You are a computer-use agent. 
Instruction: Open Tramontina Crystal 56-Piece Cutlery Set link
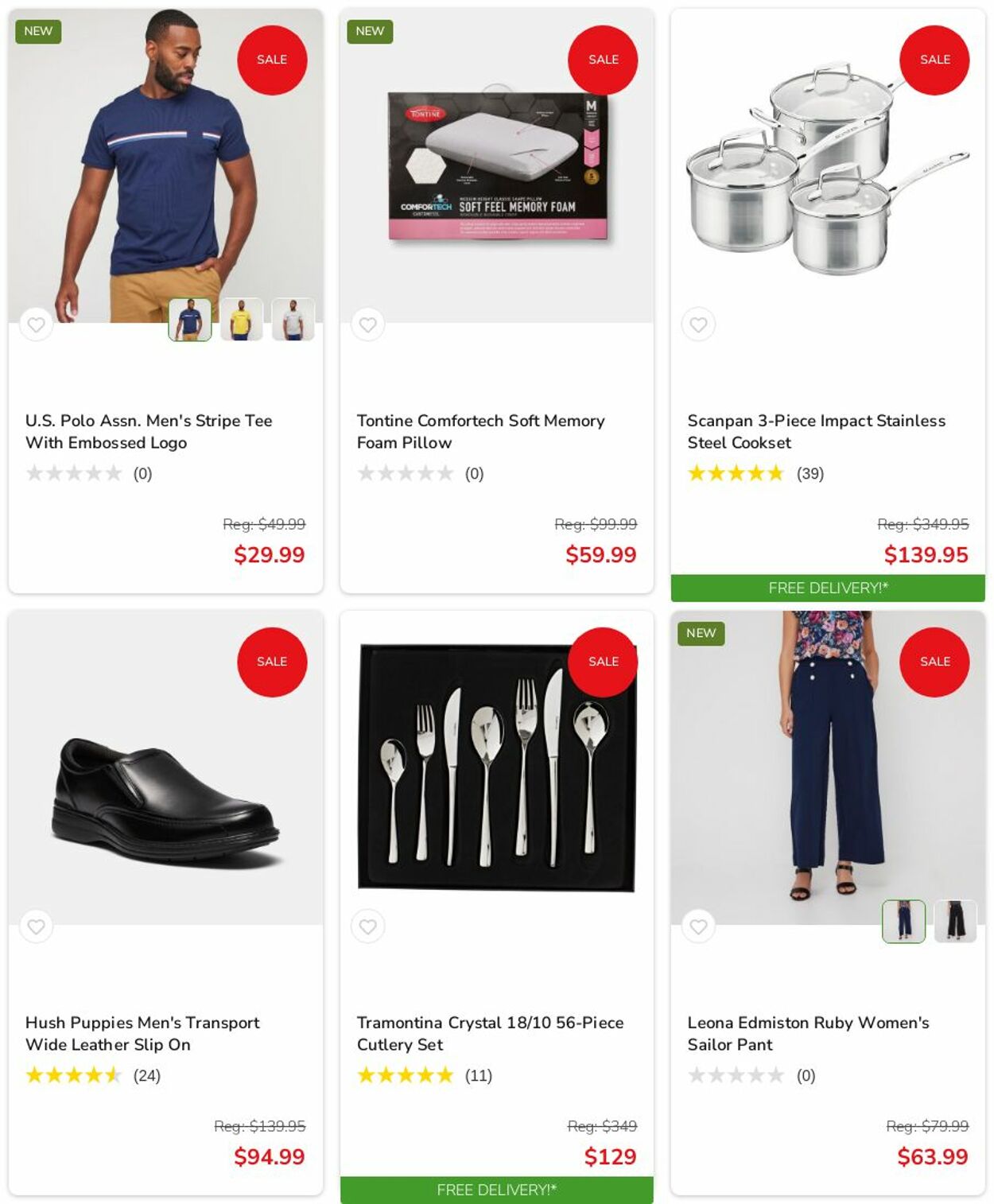pos(490,1033)
